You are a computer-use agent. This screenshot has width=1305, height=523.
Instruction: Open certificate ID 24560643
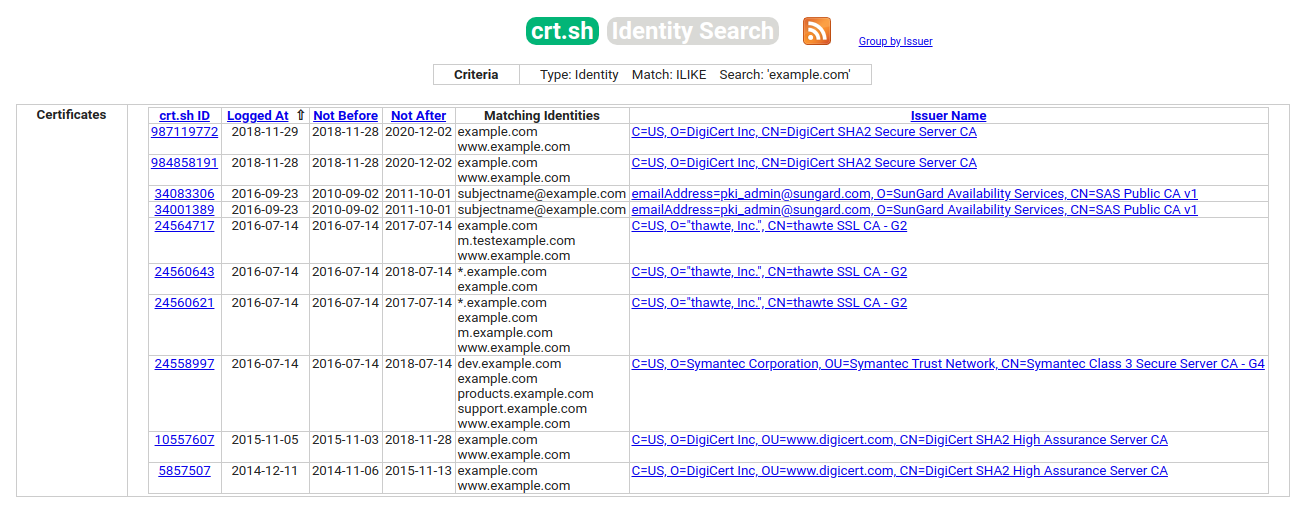tap(184, 272)
